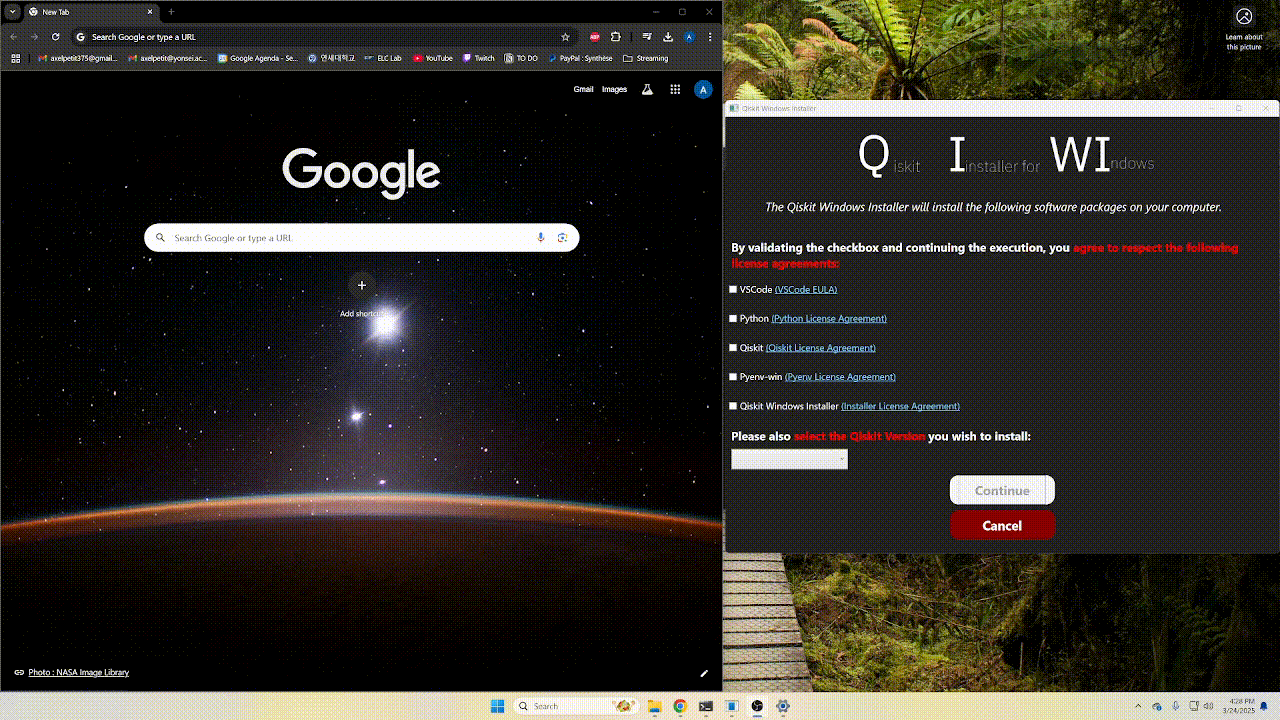Go forward in Chrome
1280x720 pixels.
tap(34, 37)
